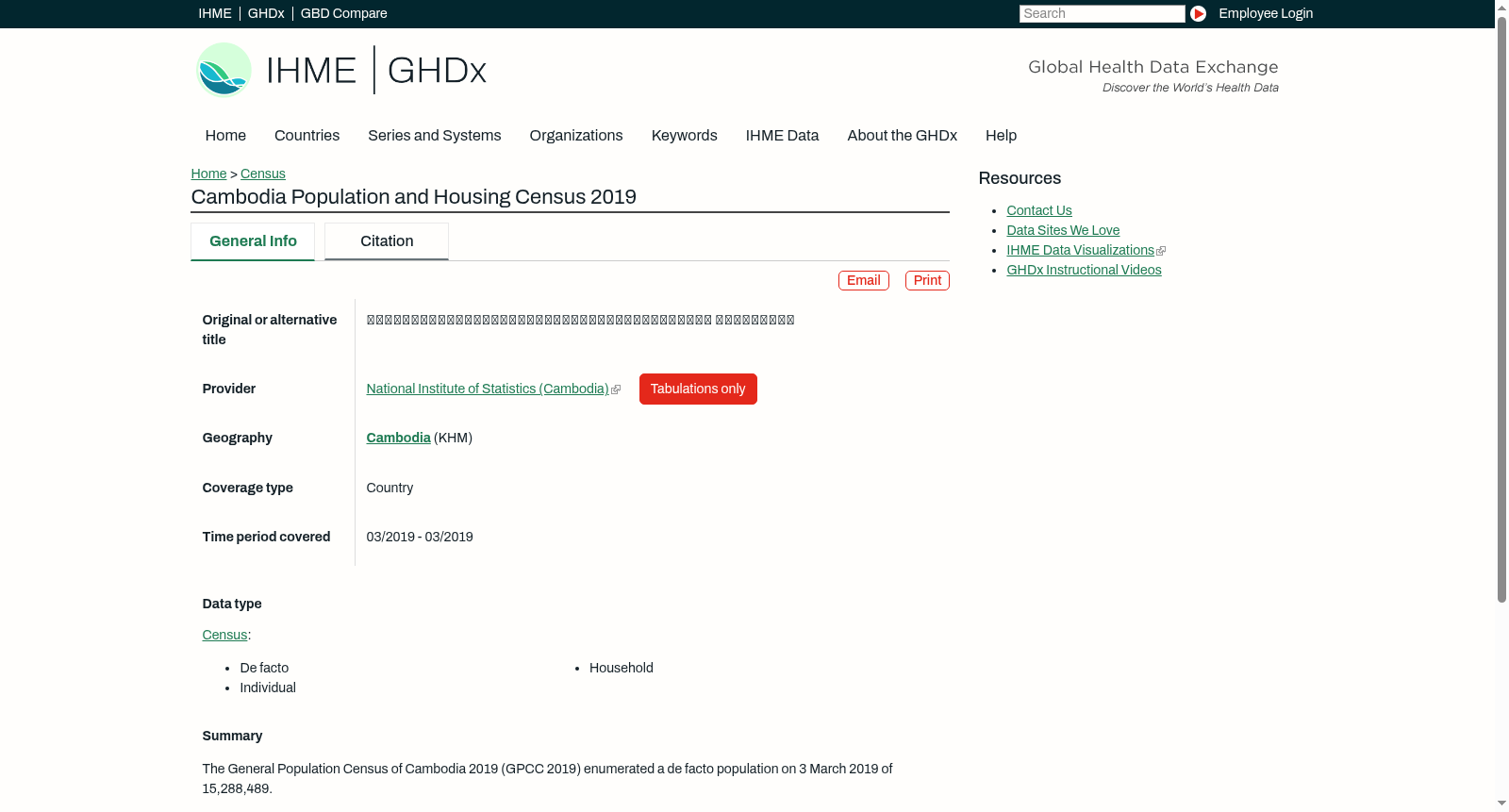Open IHME link in top bar
This screenshot has height=812, width=1509.
click(215, 13)
